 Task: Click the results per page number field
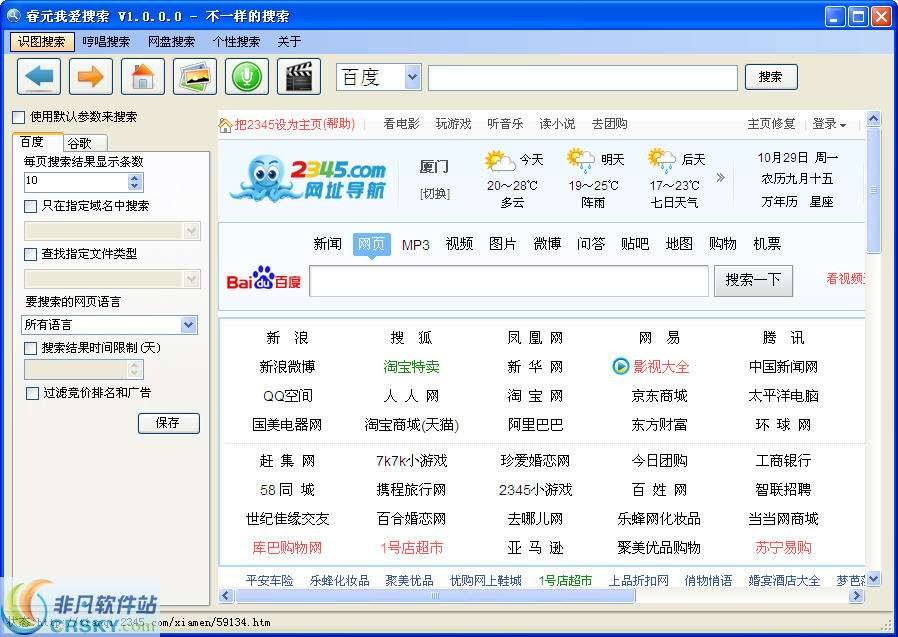point(76,182)
